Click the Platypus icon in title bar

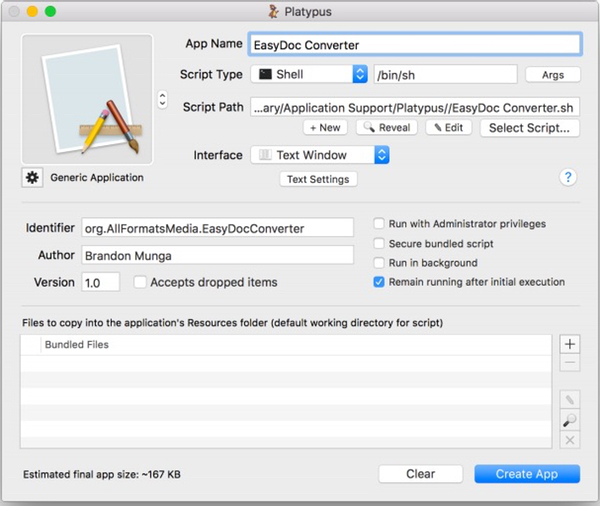click(x=273, y=11)
